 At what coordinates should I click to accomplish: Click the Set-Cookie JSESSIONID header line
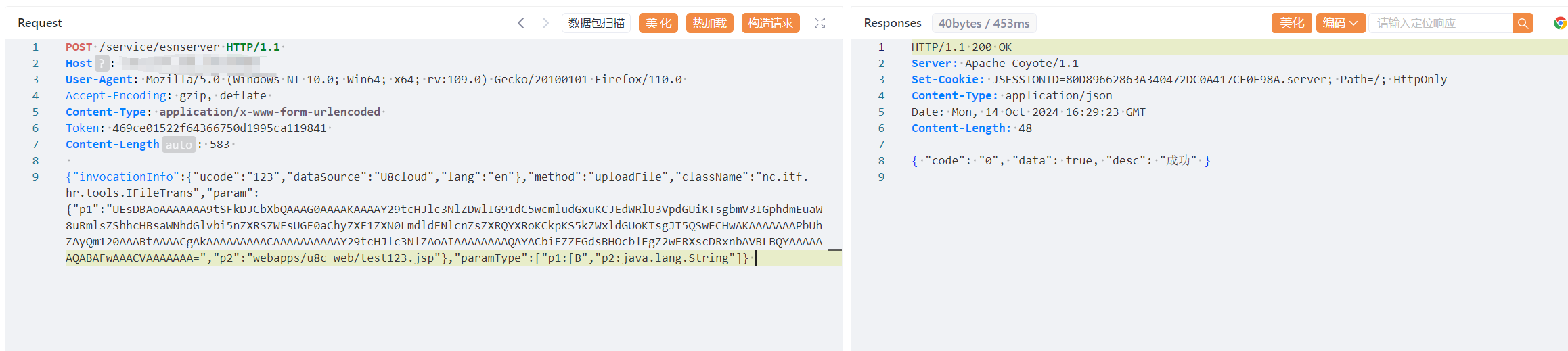click(1179, 80)
